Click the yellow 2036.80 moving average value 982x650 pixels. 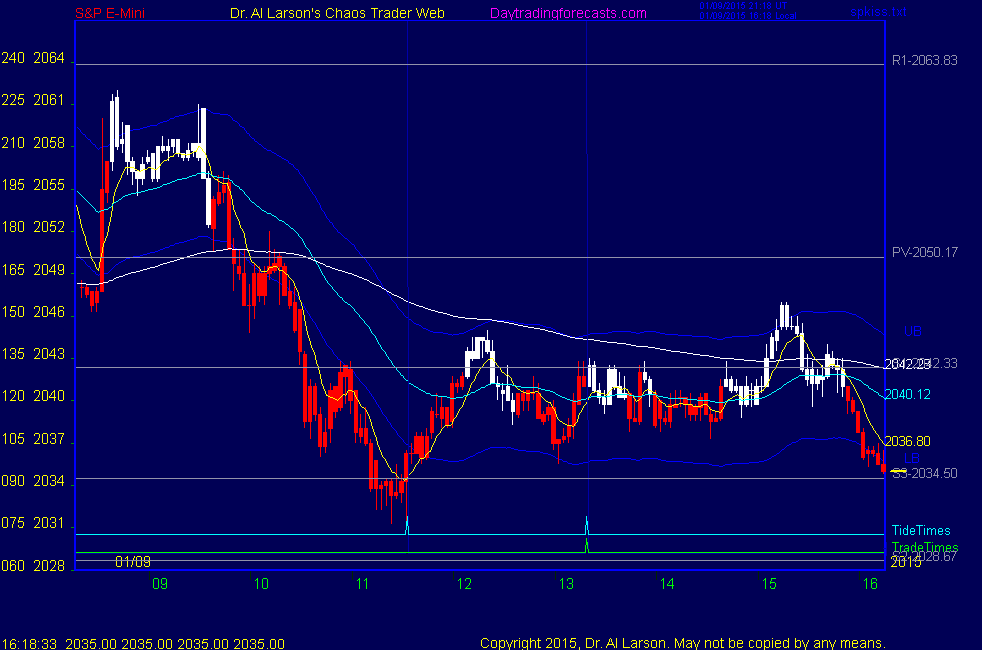coord(908,441)
